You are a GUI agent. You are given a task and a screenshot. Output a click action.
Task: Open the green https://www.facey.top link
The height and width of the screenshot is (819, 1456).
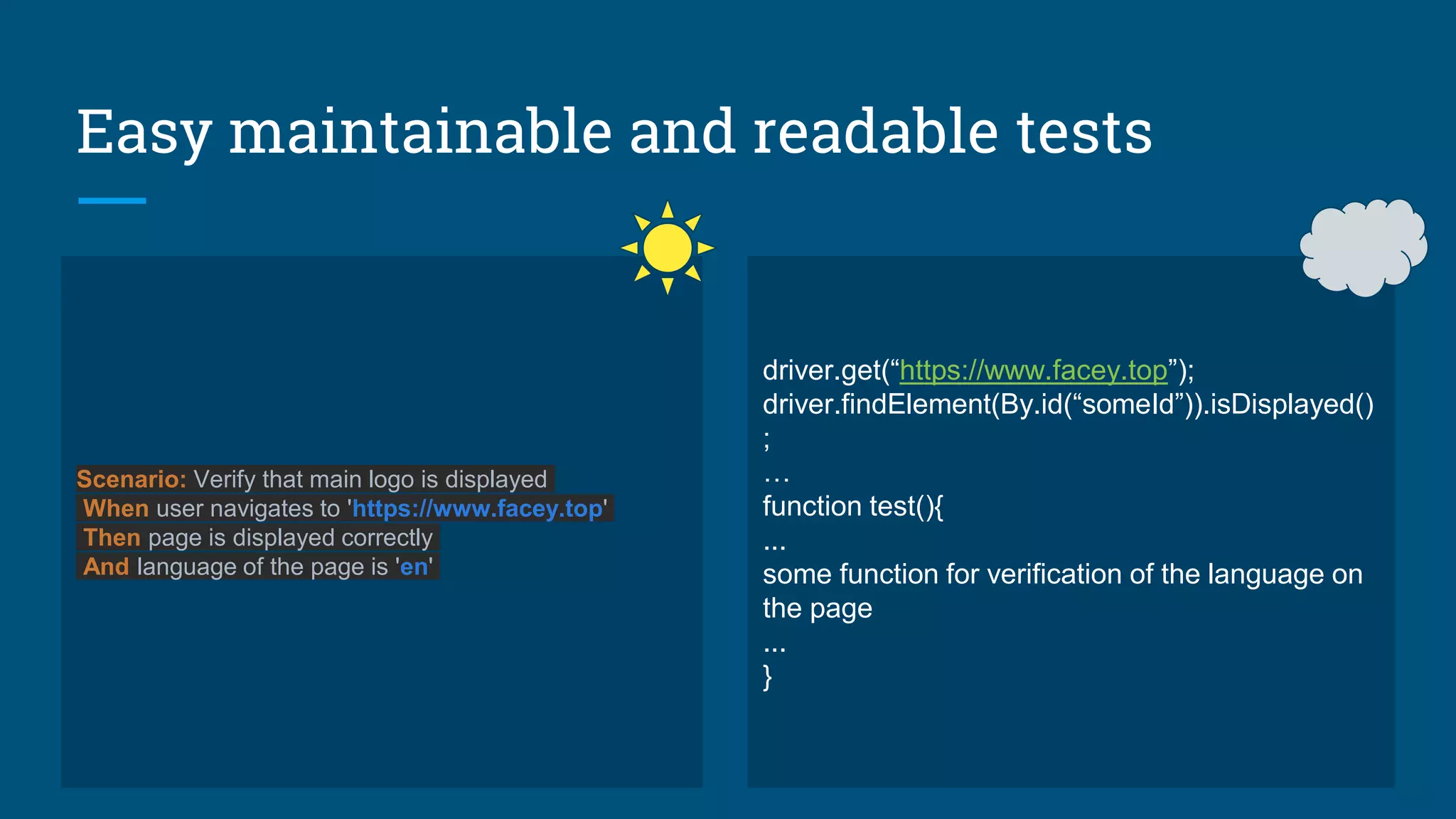coord(1034,370)
